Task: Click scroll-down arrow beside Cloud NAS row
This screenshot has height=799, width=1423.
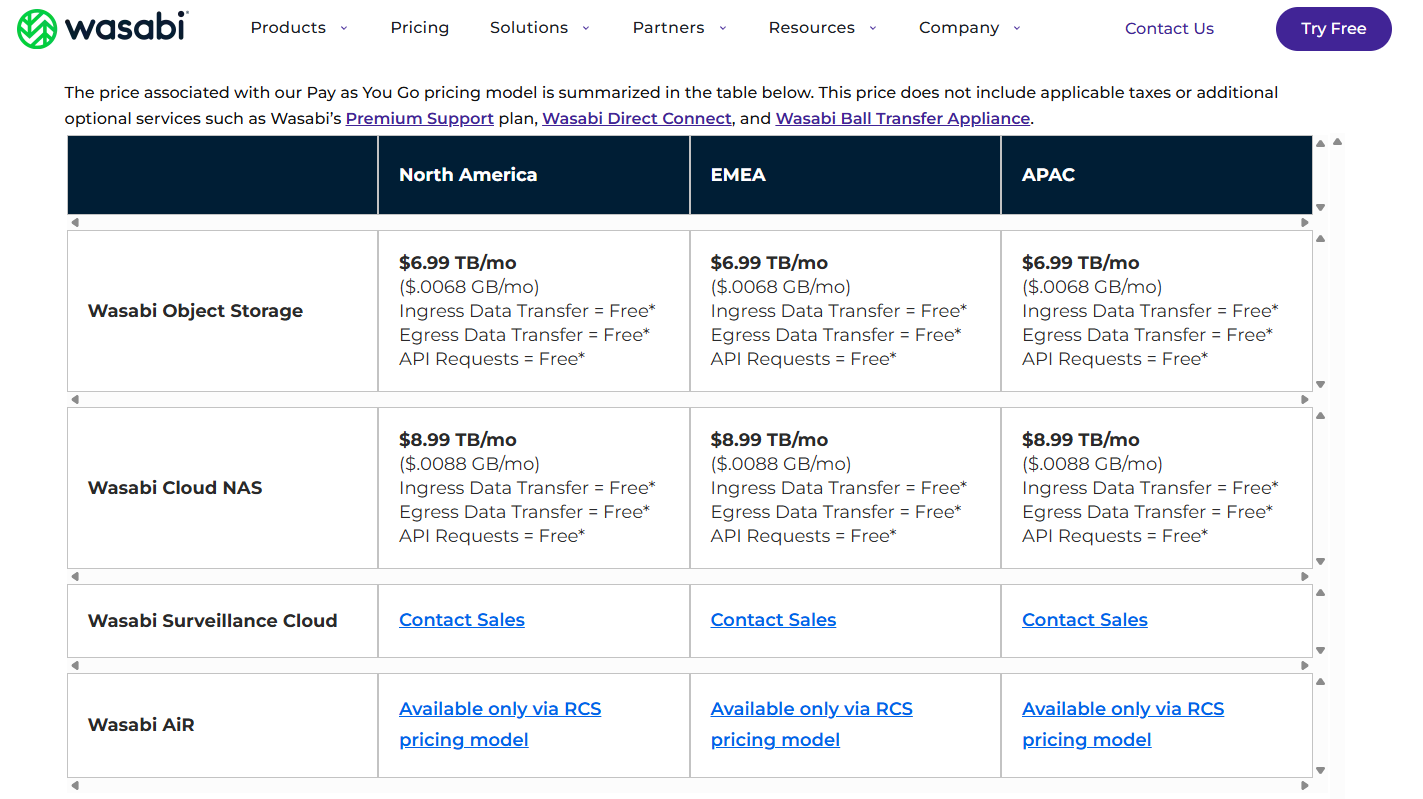Action: point(1320,562)
